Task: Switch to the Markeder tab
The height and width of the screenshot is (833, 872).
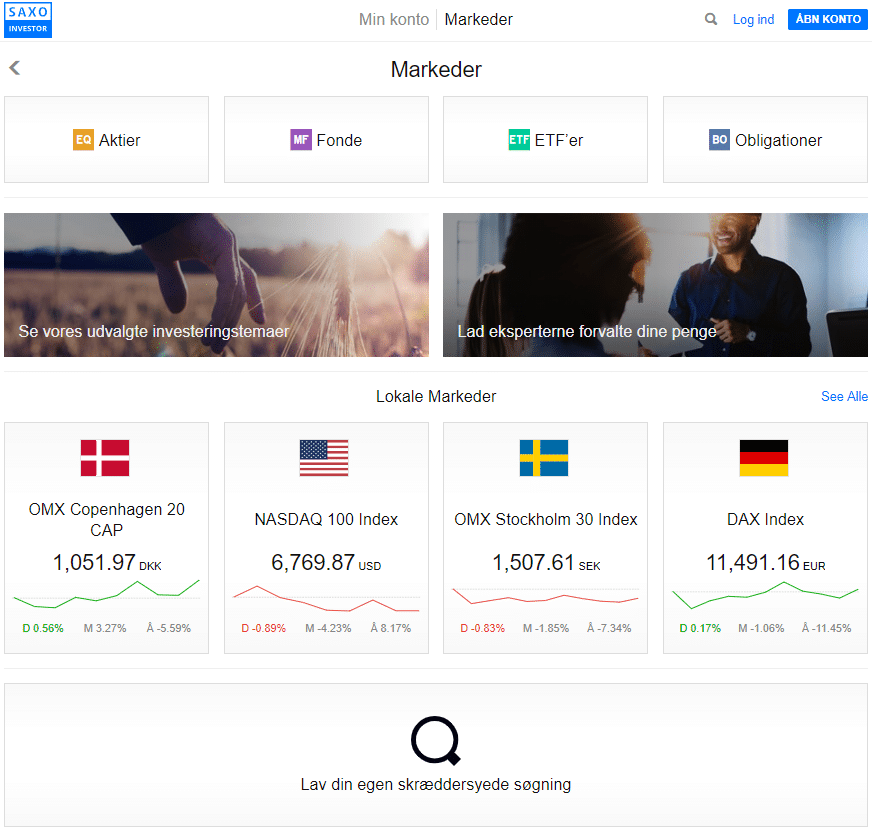Action: point(478,19)
